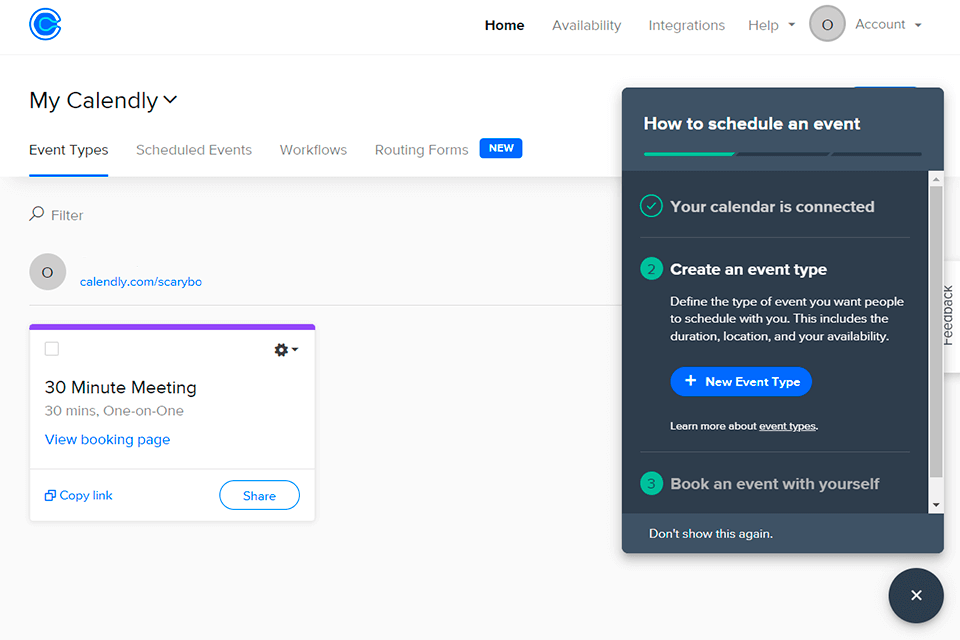Close the help widget with X button

pyautogui.click(x=916, y=596)
